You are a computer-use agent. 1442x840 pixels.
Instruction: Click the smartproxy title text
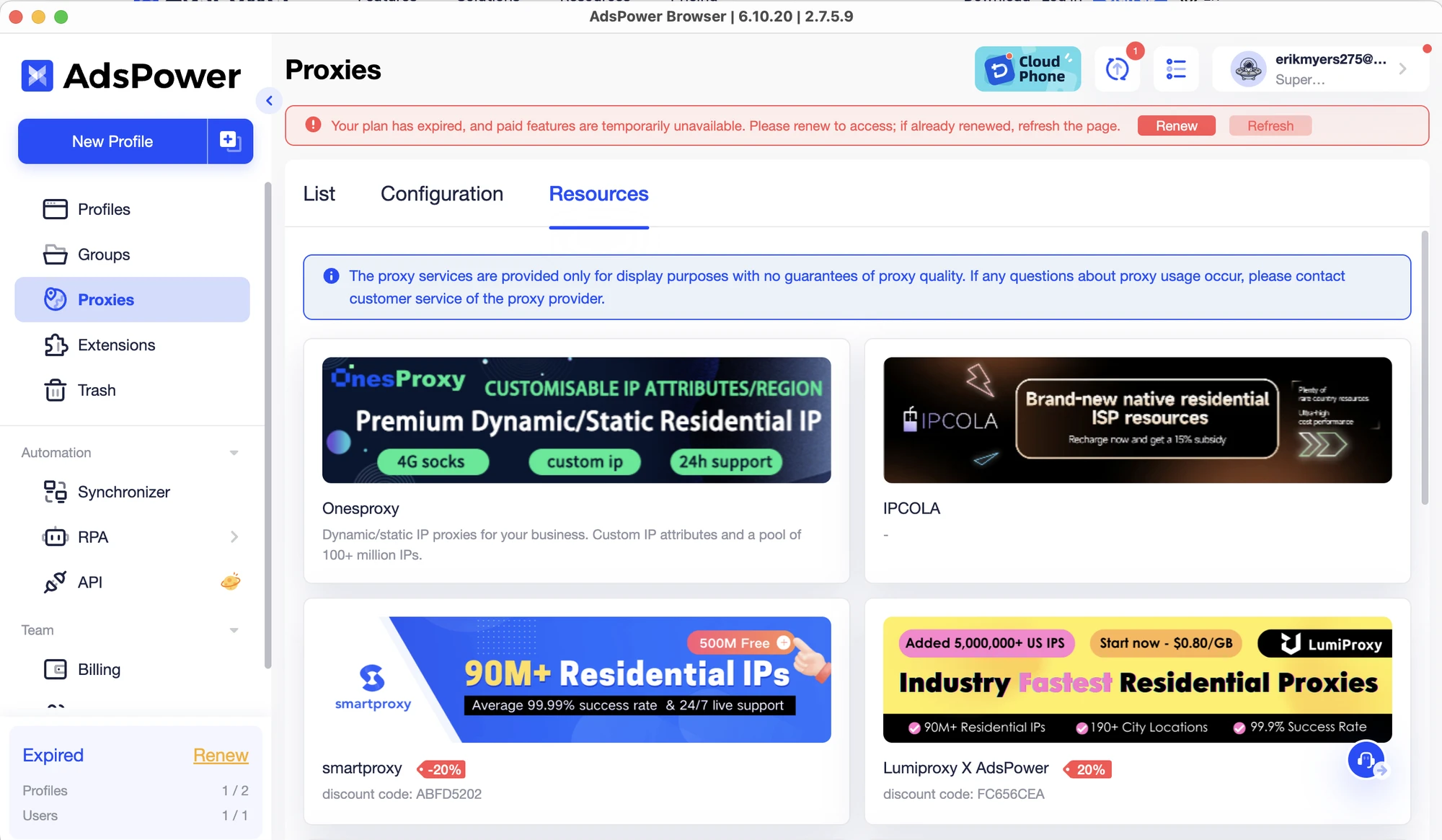click(362, 768)
